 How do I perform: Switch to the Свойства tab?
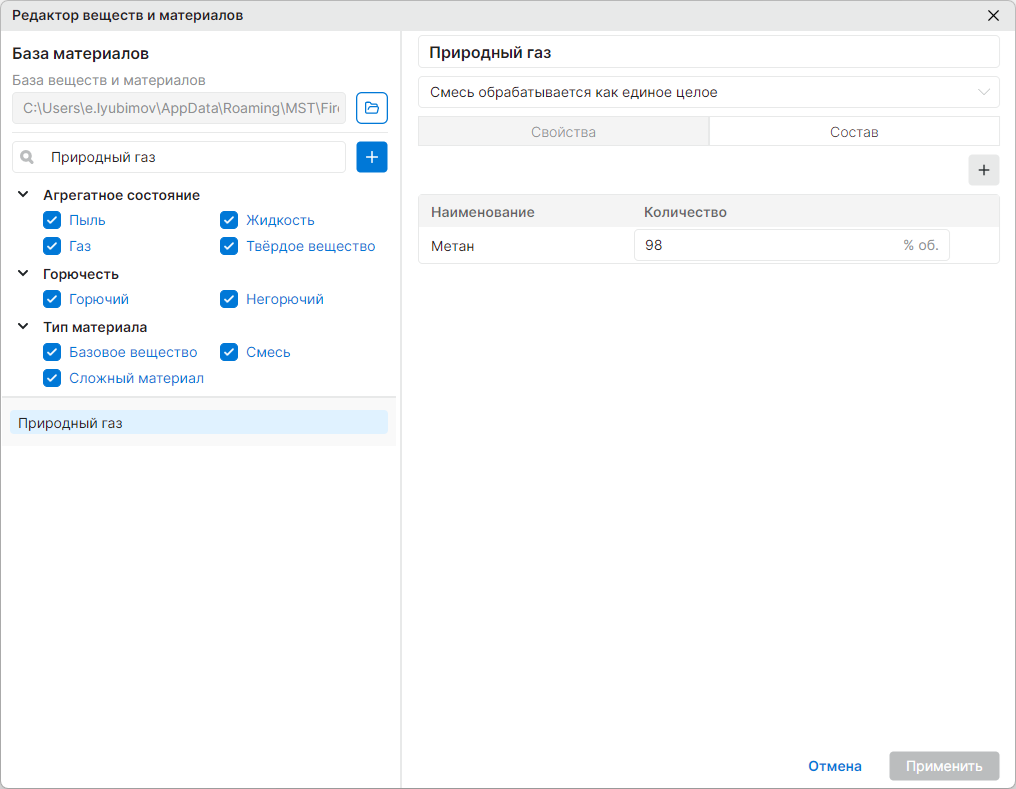coord(564,132)
